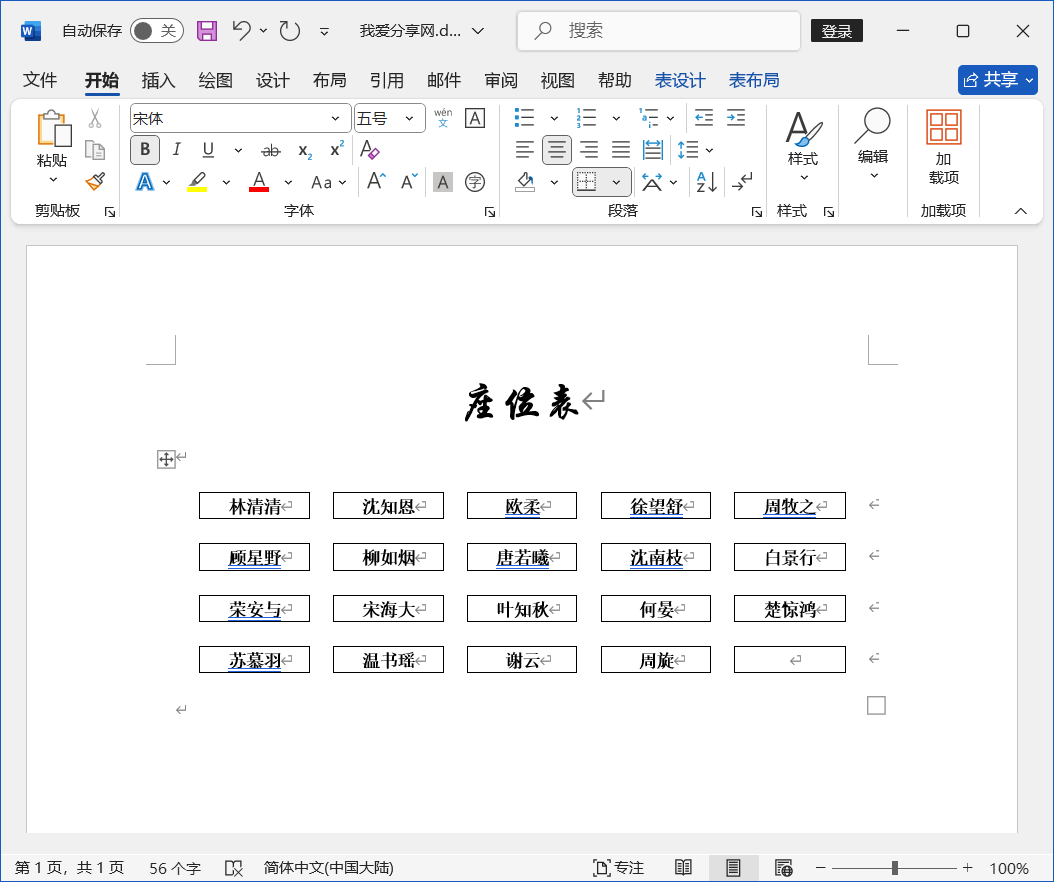This screenshot has height=882, width=1054.
Task: Decrease indent icon
Action: [704, 118]
